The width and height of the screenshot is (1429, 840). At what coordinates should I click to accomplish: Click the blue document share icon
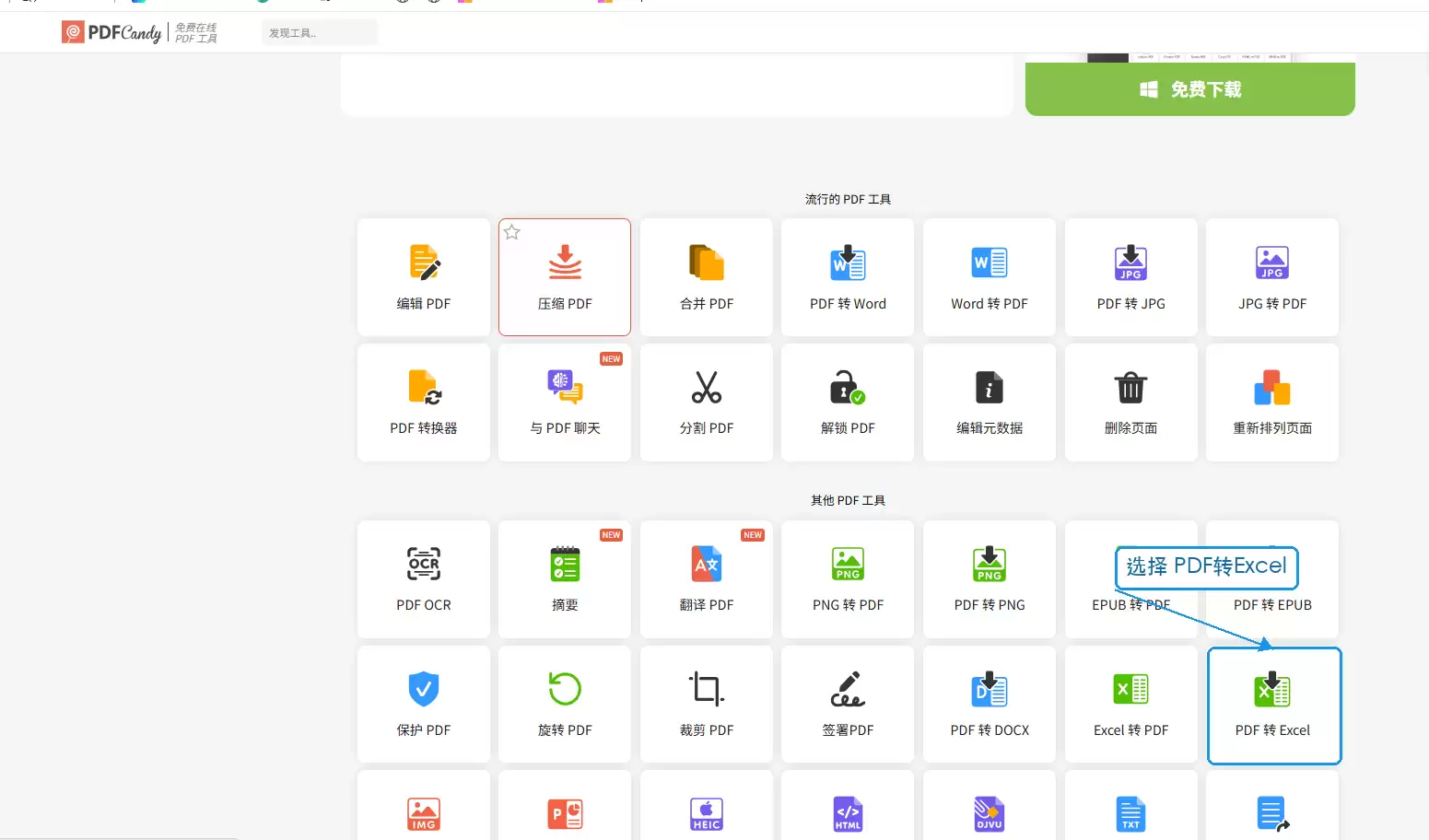point(1272,814)
